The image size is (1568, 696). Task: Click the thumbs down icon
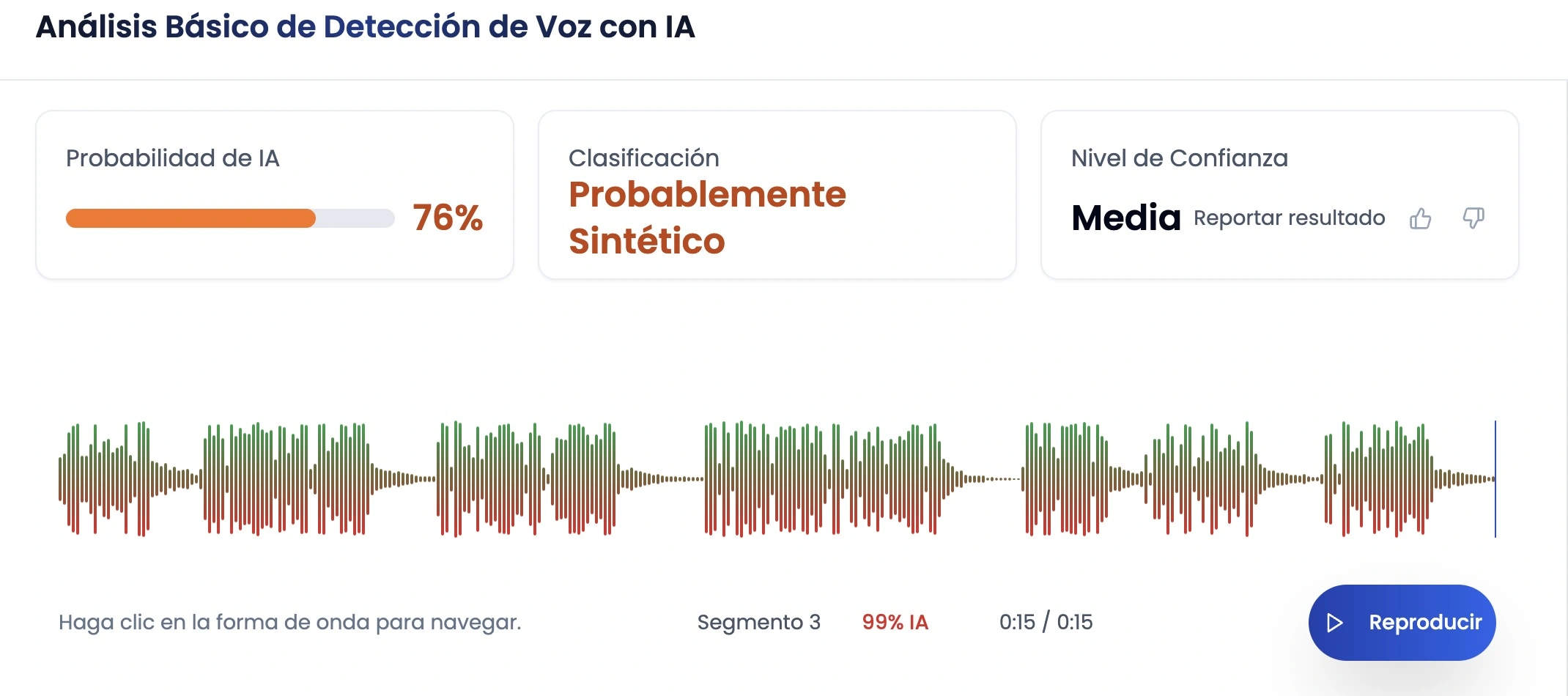1473,218
